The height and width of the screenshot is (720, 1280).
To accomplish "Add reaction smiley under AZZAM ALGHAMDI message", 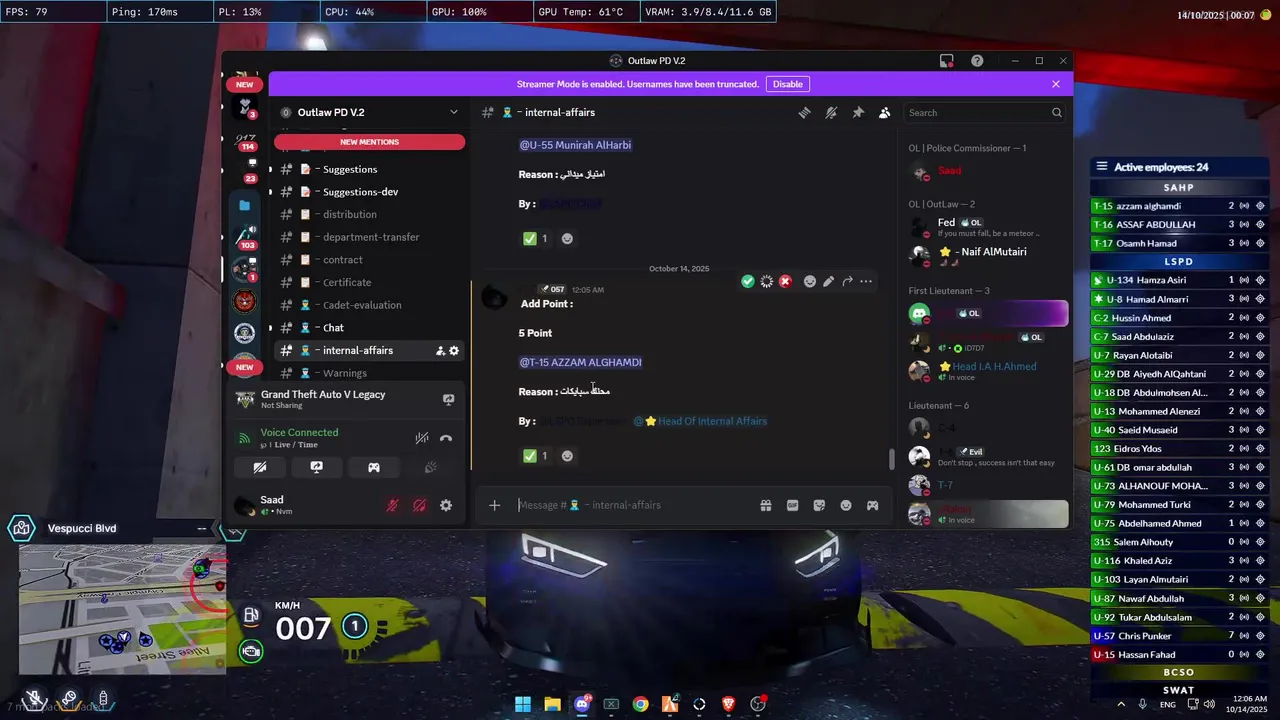I will pyautogui.click(x=567, y=456).
